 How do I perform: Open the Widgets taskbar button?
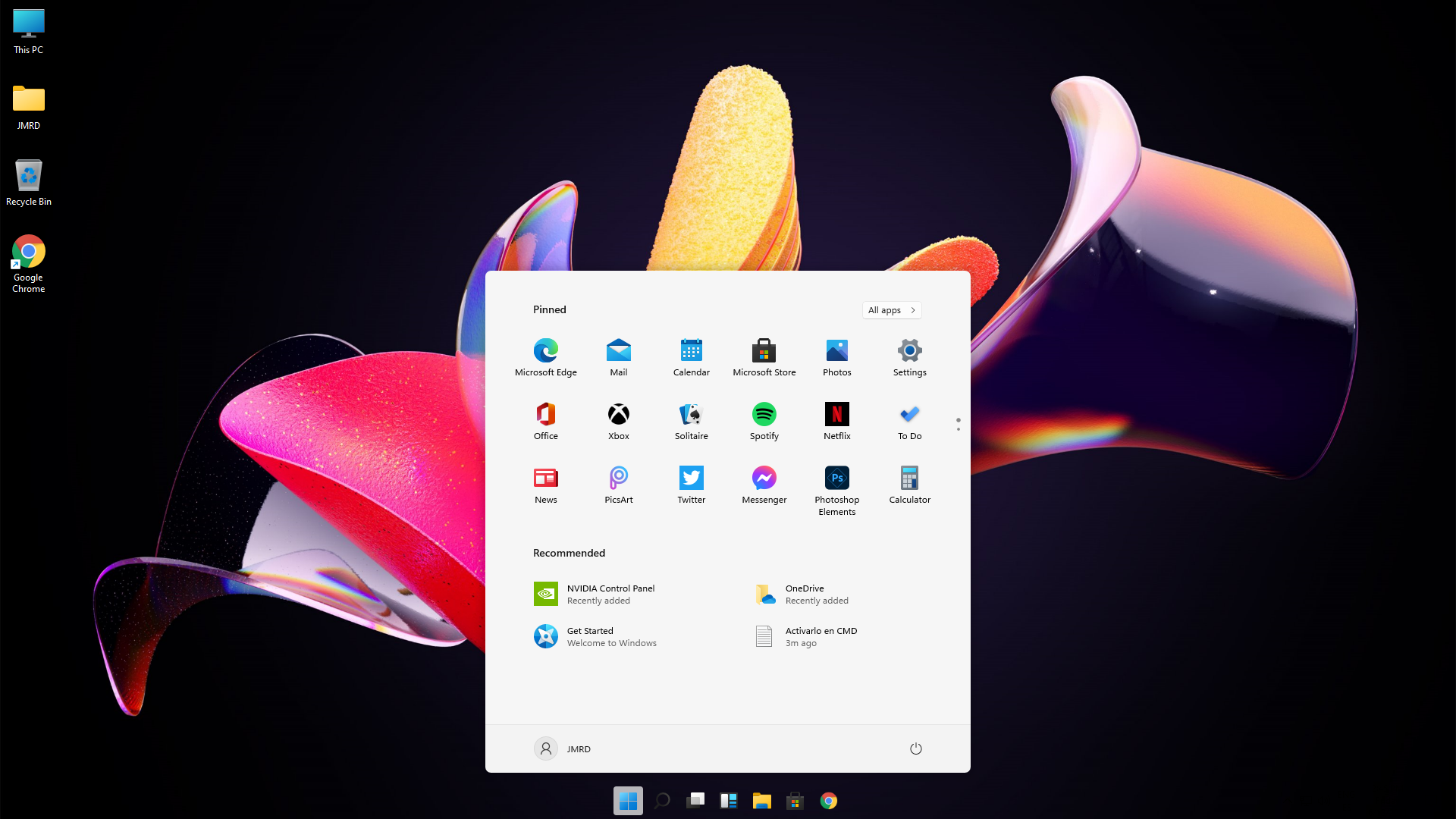(728, 801)
